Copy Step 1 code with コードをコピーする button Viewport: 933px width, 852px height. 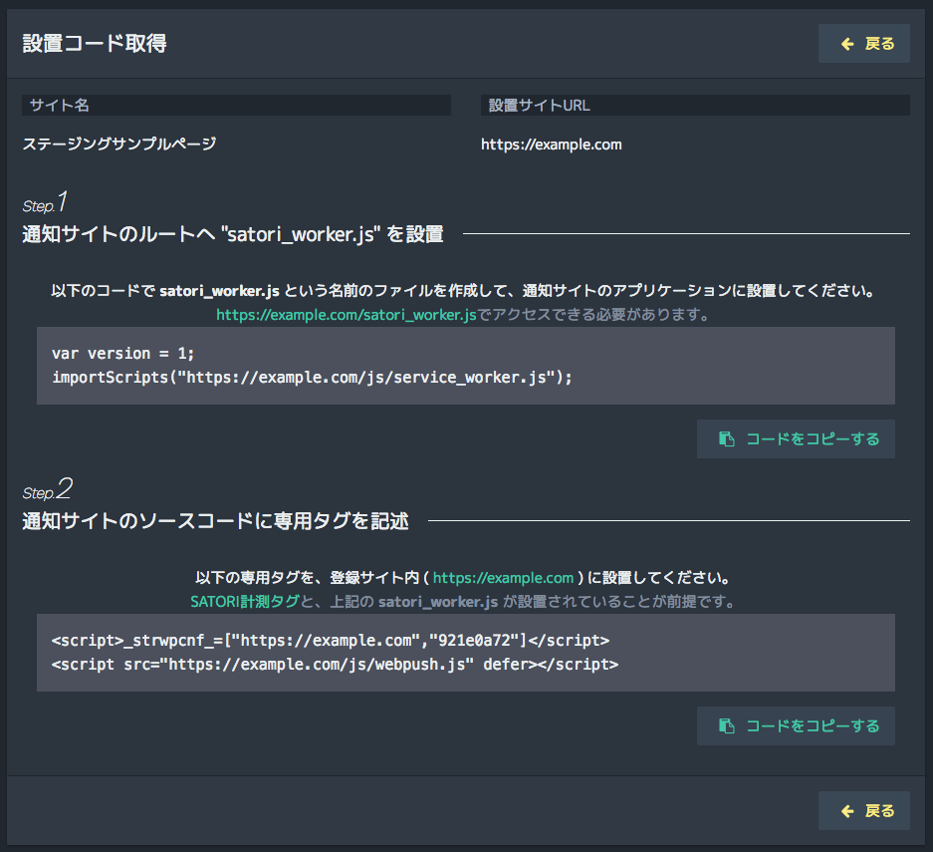[796, 439]
